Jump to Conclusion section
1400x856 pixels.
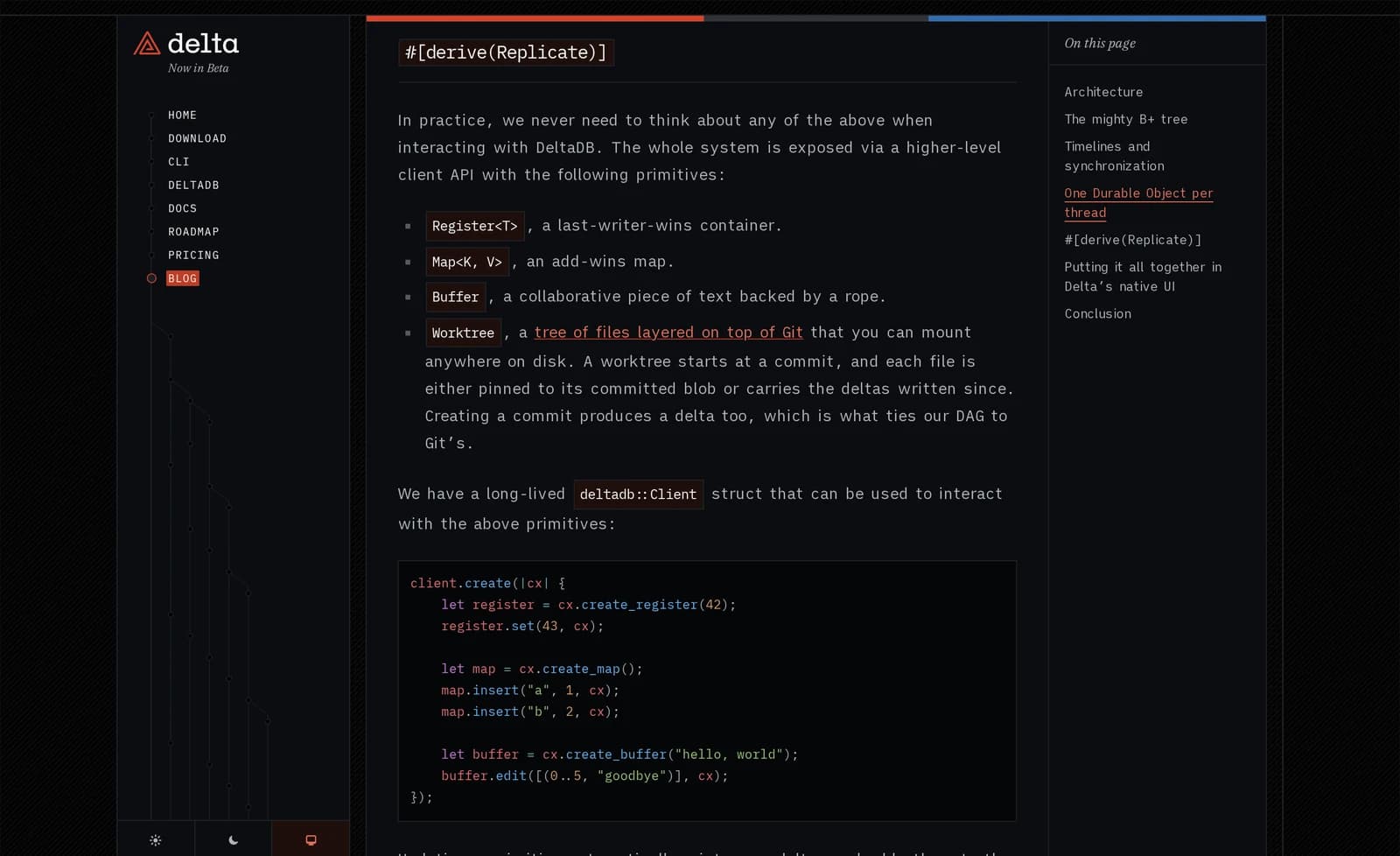click(x=1097, y=313)
